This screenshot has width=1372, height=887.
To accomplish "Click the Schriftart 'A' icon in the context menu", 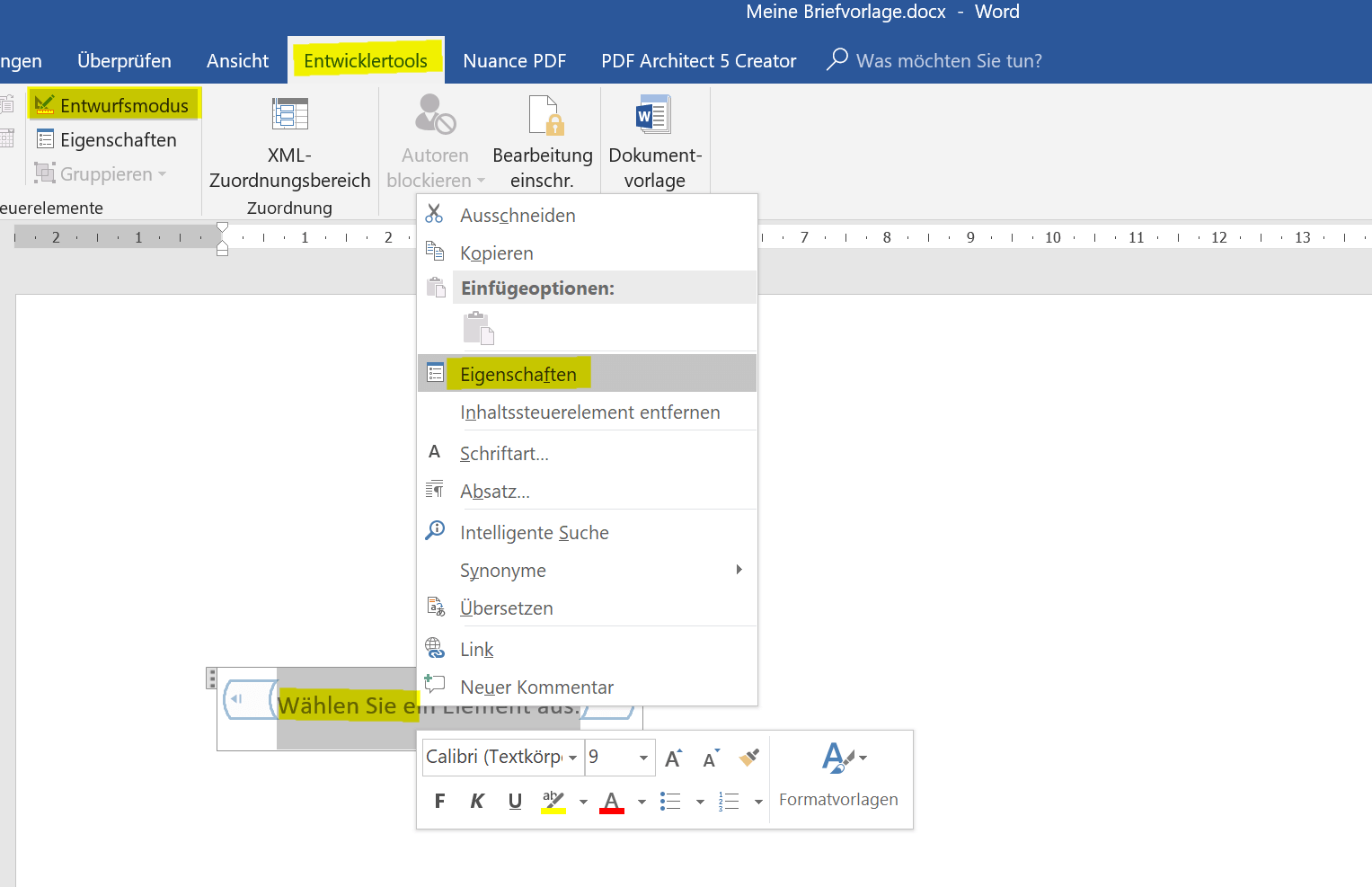I will click(434, 451).
